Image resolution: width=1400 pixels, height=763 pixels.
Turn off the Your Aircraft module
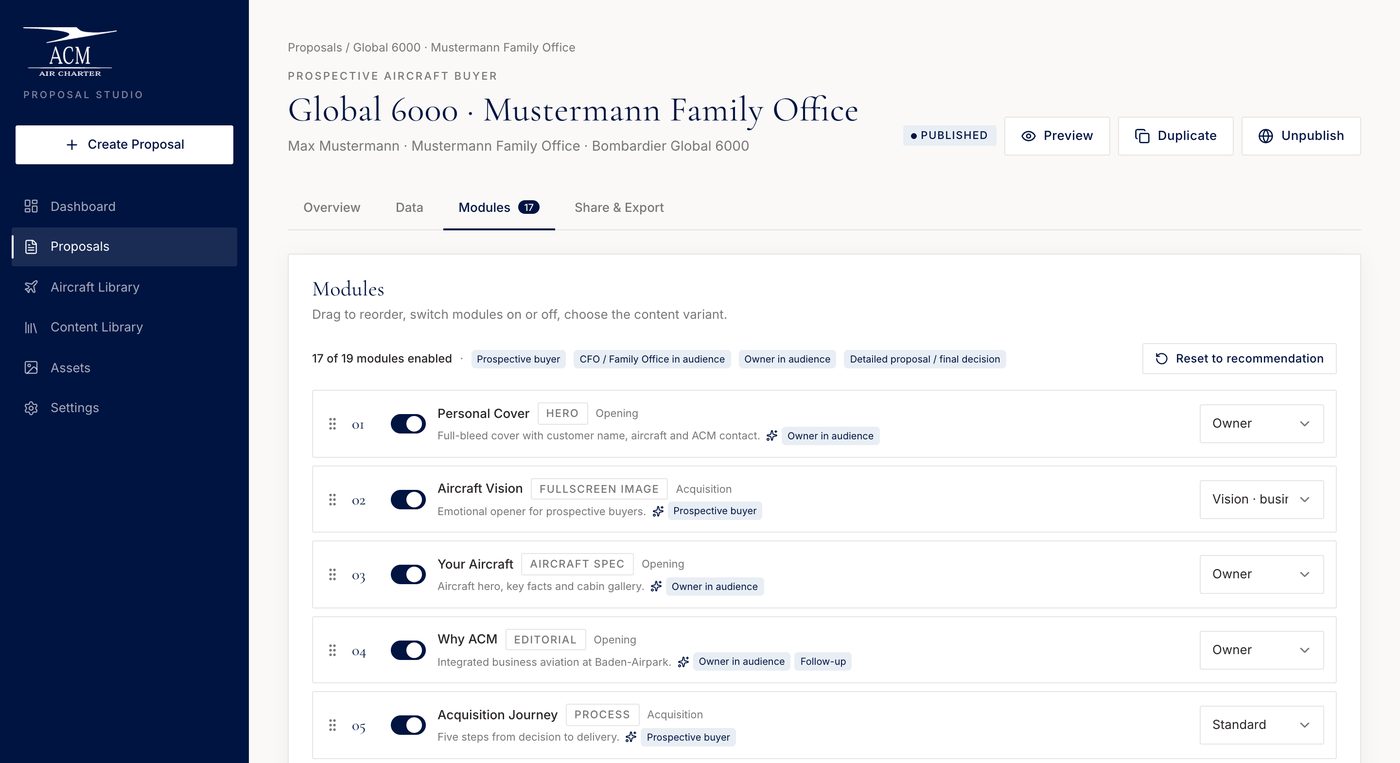click(x=408, y=574)
